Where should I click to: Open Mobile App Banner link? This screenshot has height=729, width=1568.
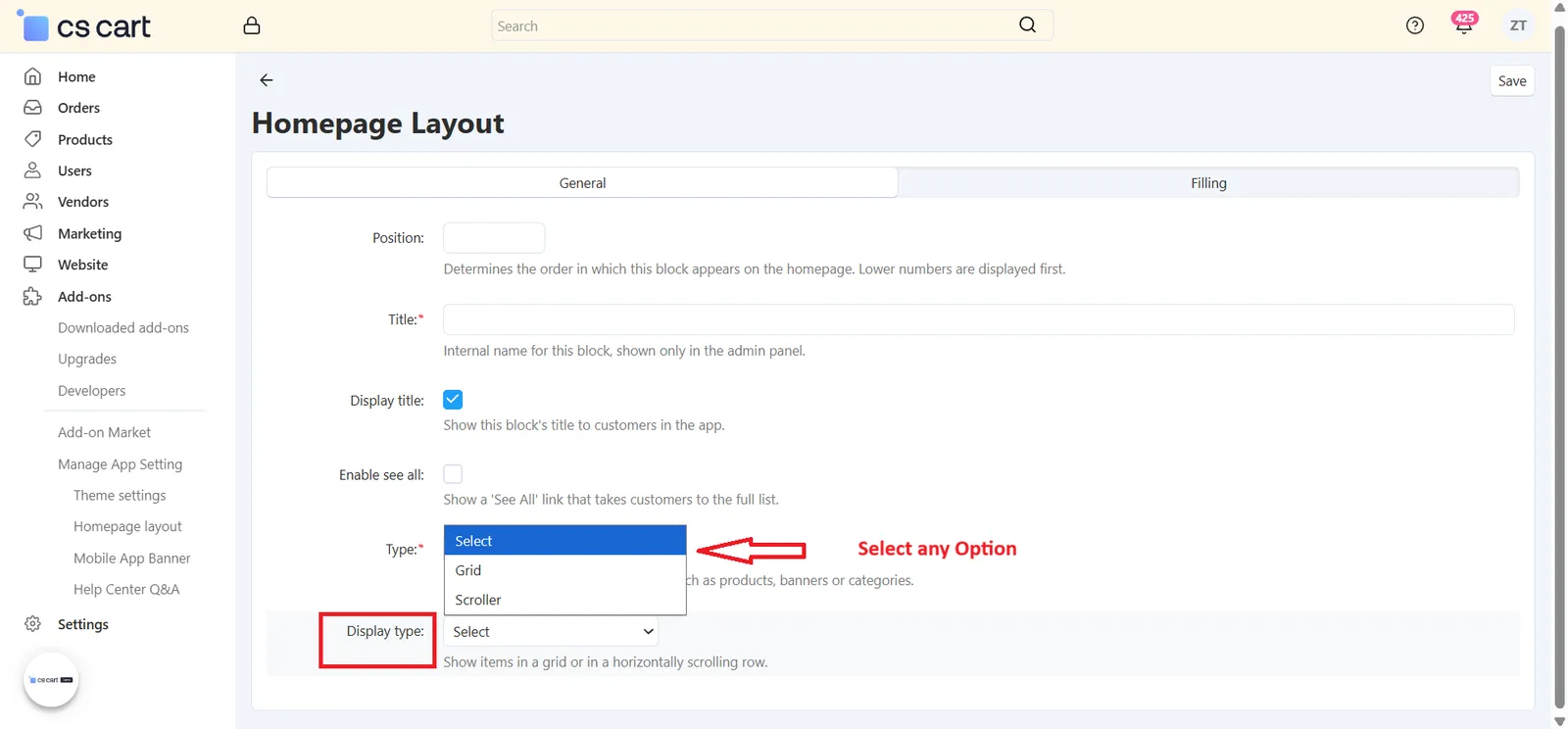point(132,559)
